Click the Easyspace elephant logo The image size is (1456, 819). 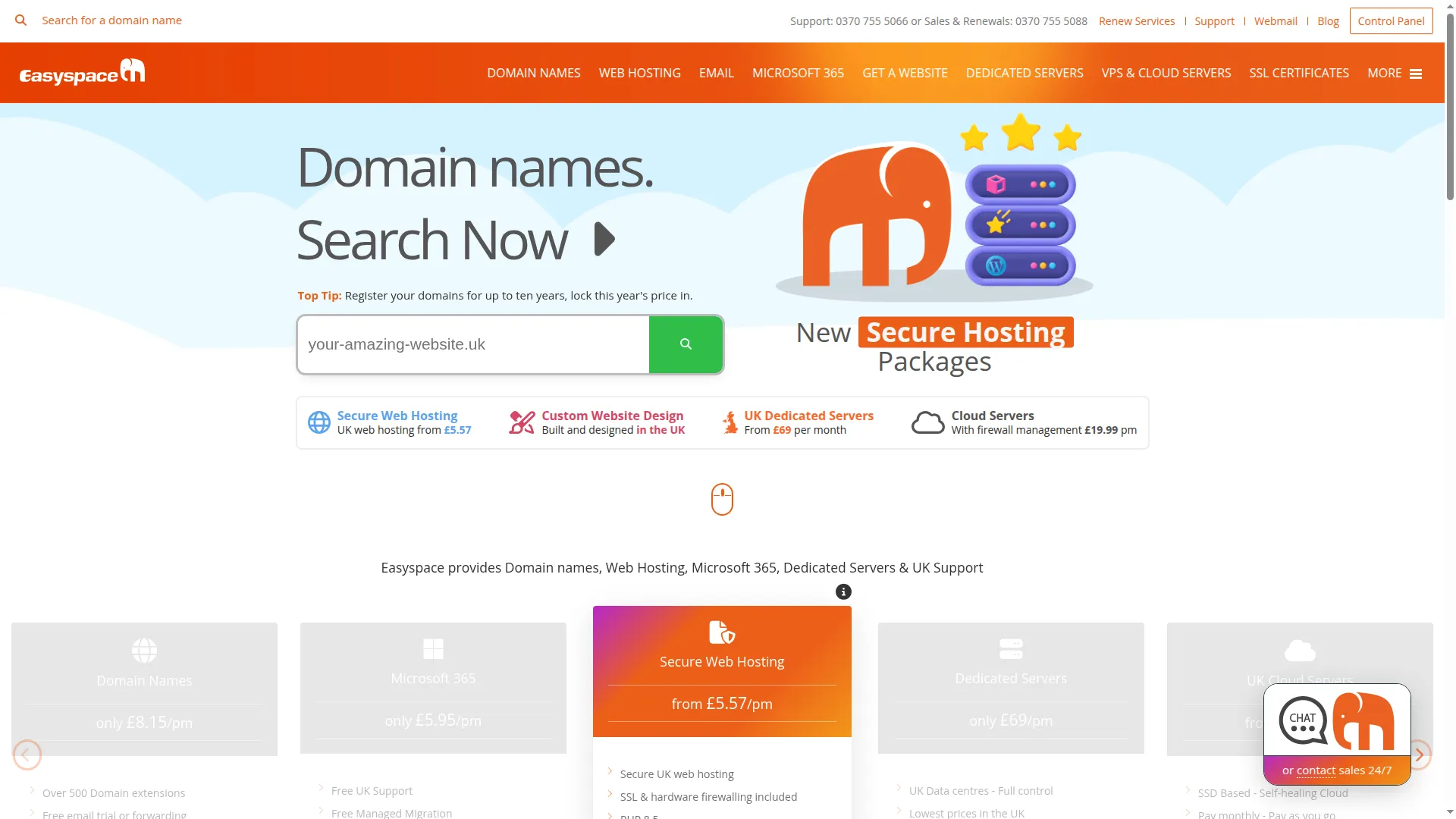click(82, 72)
